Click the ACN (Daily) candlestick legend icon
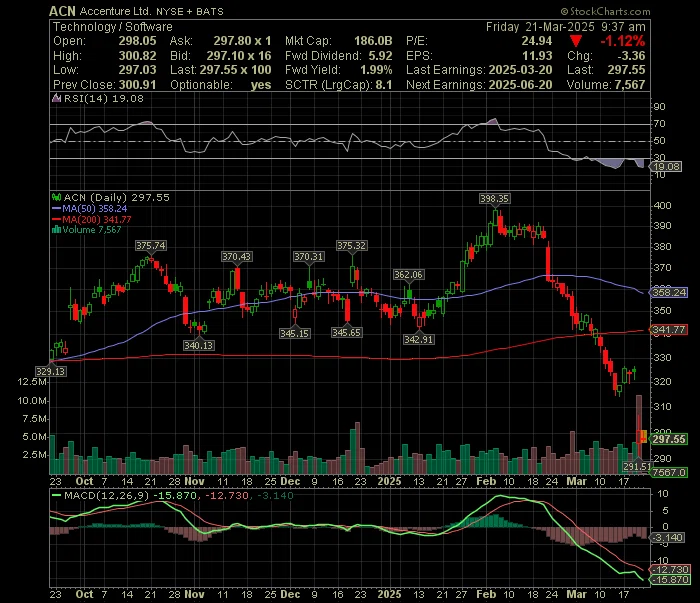 56,197
